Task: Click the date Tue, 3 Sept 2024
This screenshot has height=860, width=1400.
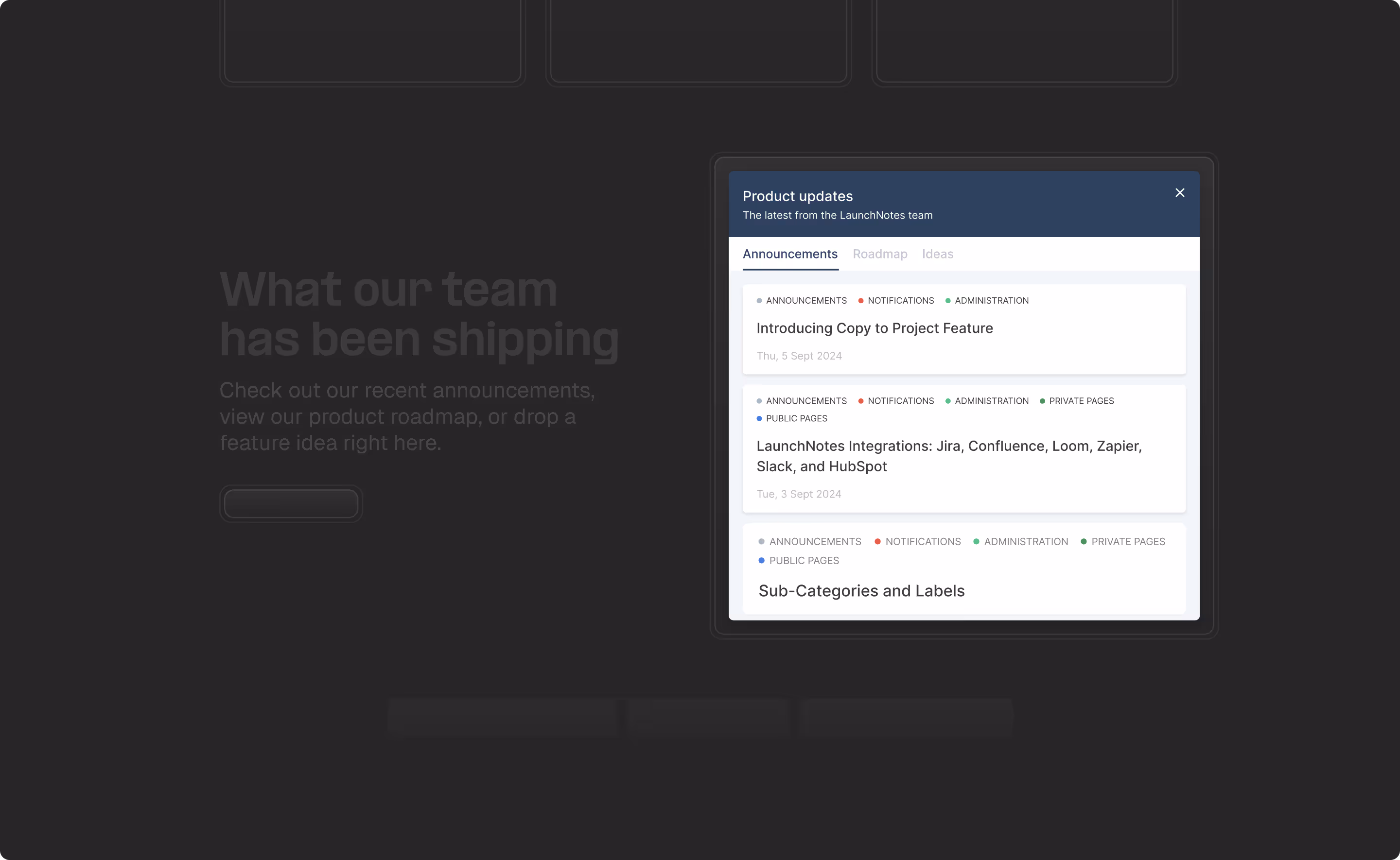Action: [x=799, y=494]
